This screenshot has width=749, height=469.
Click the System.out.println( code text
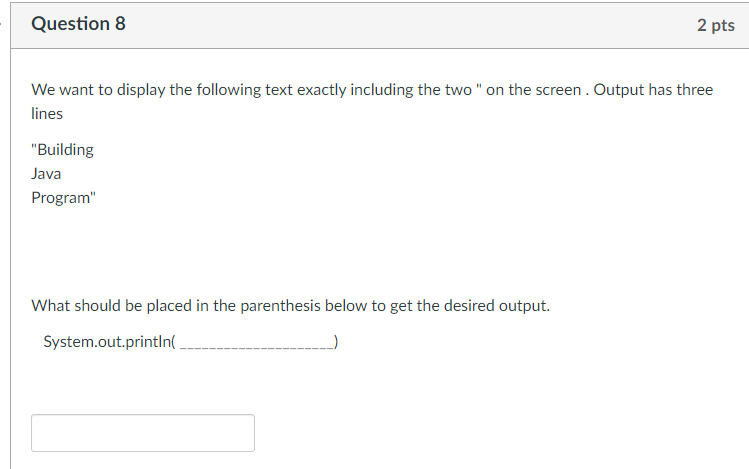[109, 341]
